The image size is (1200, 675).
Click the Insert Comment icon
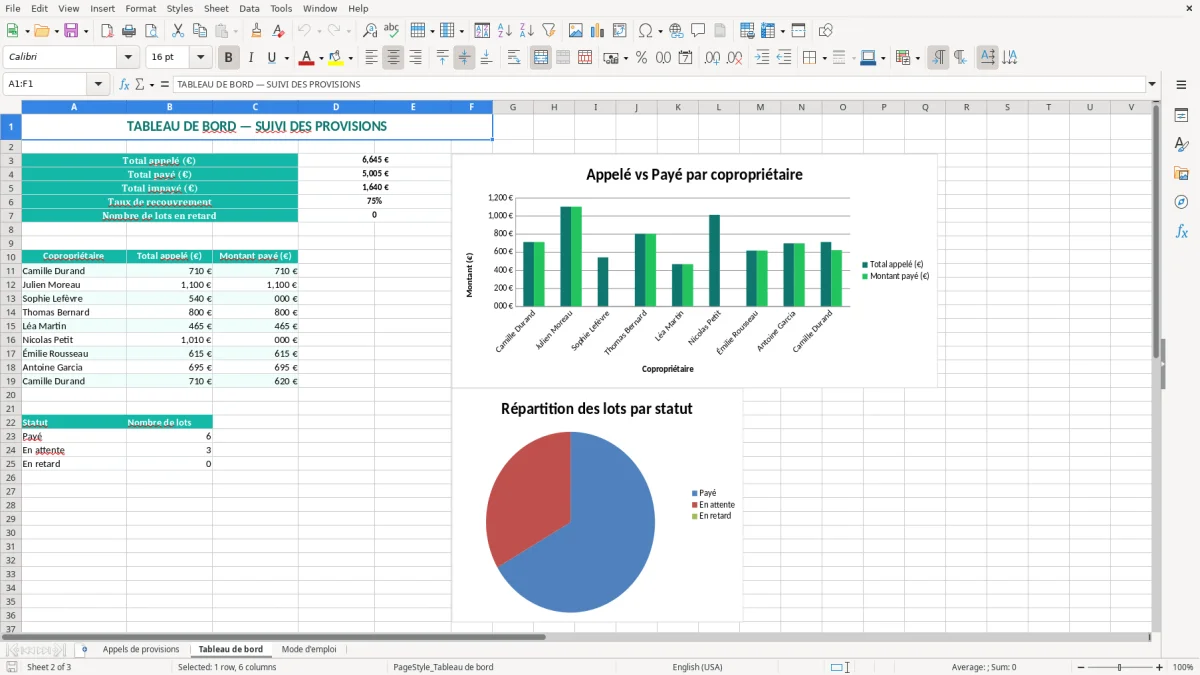click(x=698, y=31)
